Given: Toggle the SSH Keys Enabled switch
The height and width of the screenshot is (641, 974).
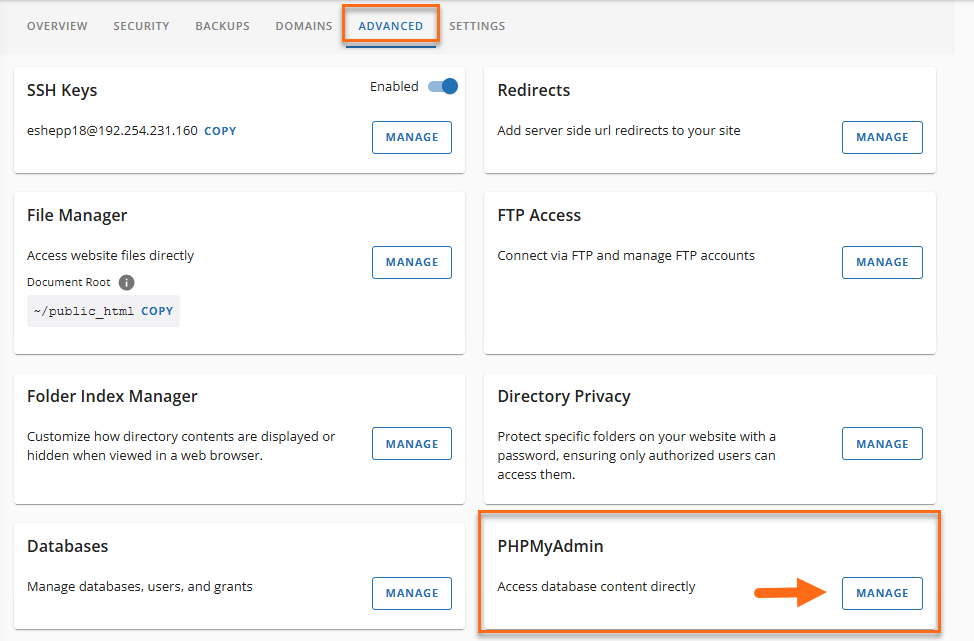Looking at the screenshot, I should click(442, 87).
